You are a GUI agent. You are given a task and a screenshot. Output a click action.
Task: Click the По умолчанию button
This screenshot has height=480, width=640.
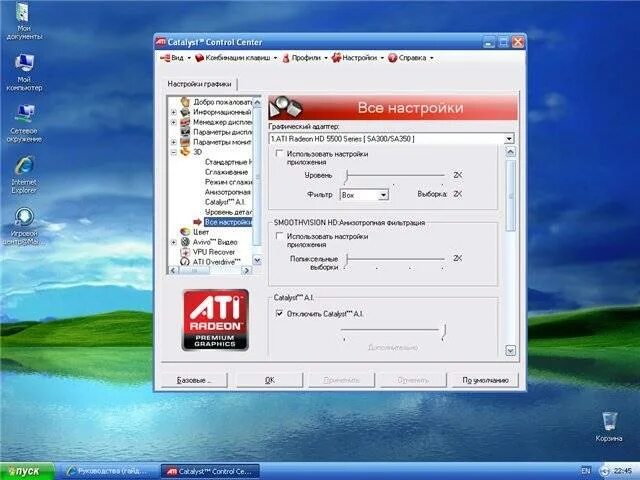tap(485, 380)
